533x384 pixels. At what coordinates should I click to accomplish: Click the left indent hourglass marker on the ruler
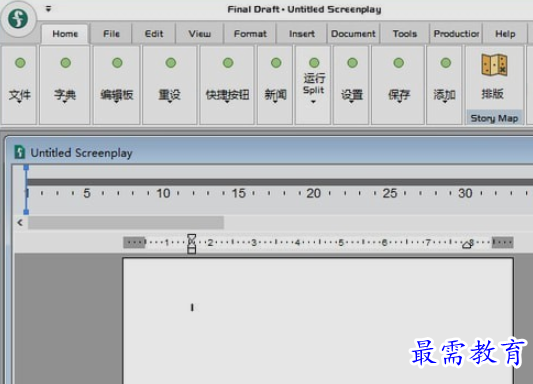coord(192,243)
